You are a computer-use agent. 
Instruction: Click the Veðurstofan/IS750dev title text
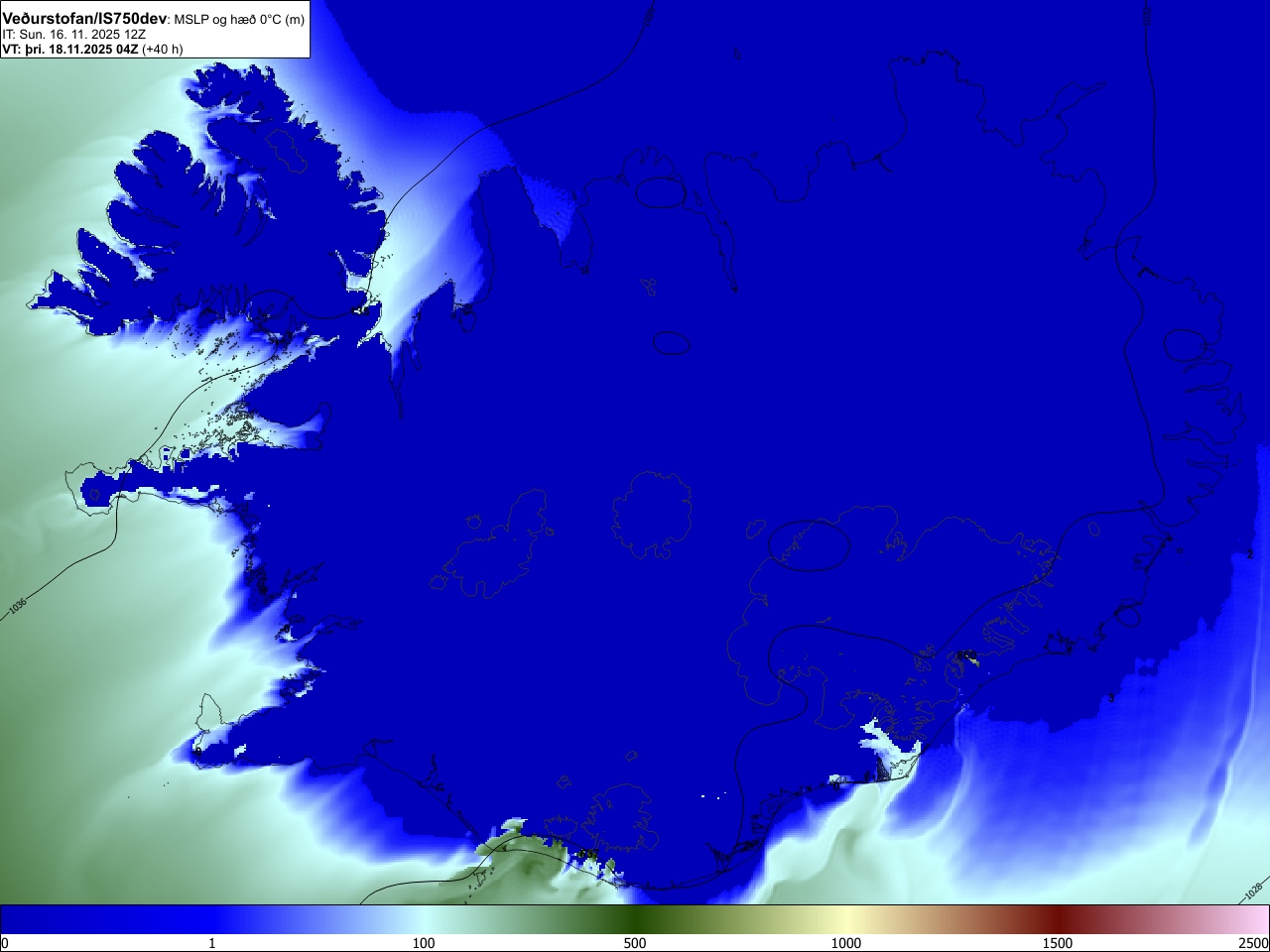85,19
